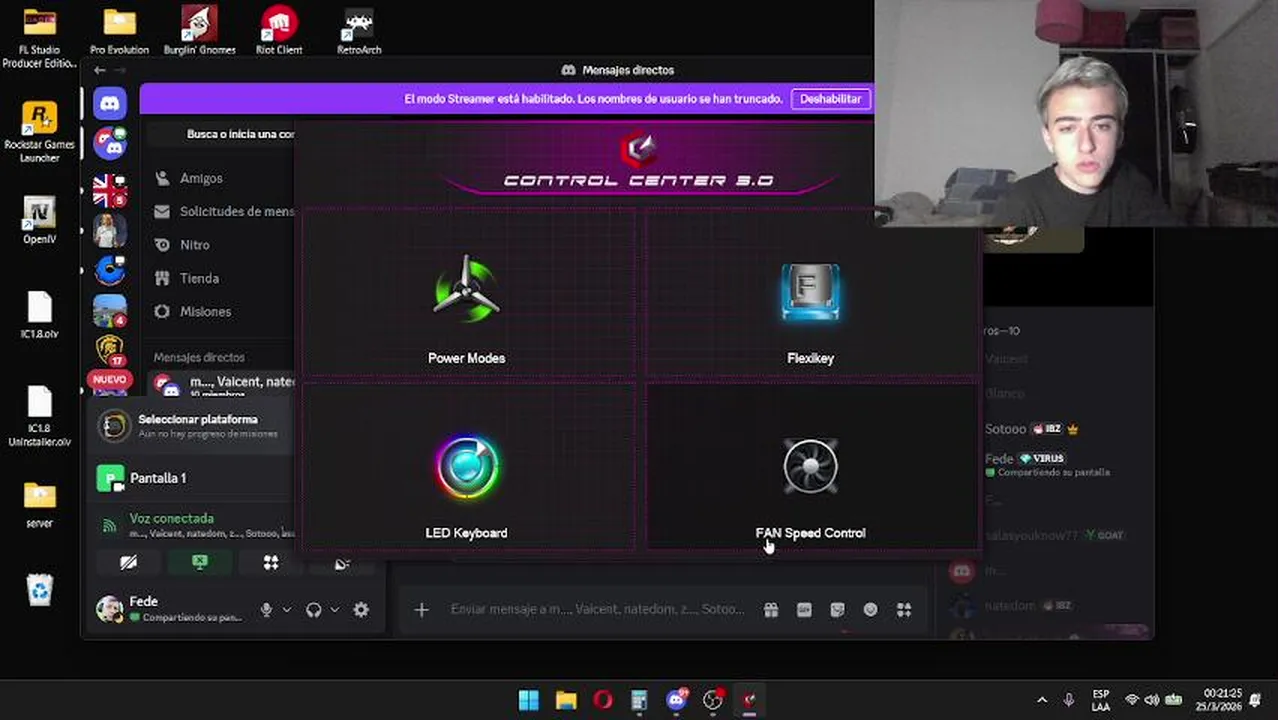Open the Discord server with badge 17
Screen dimensions: 1278x720
[x=110, y=350]
